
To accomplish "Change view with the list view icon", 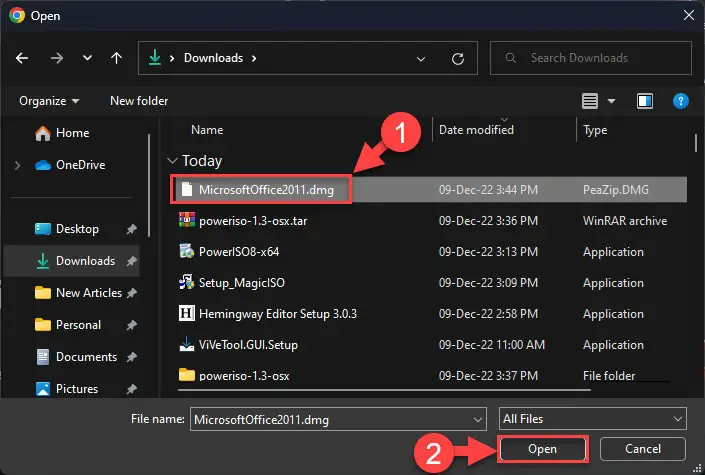I will click(x=589, y=101).
